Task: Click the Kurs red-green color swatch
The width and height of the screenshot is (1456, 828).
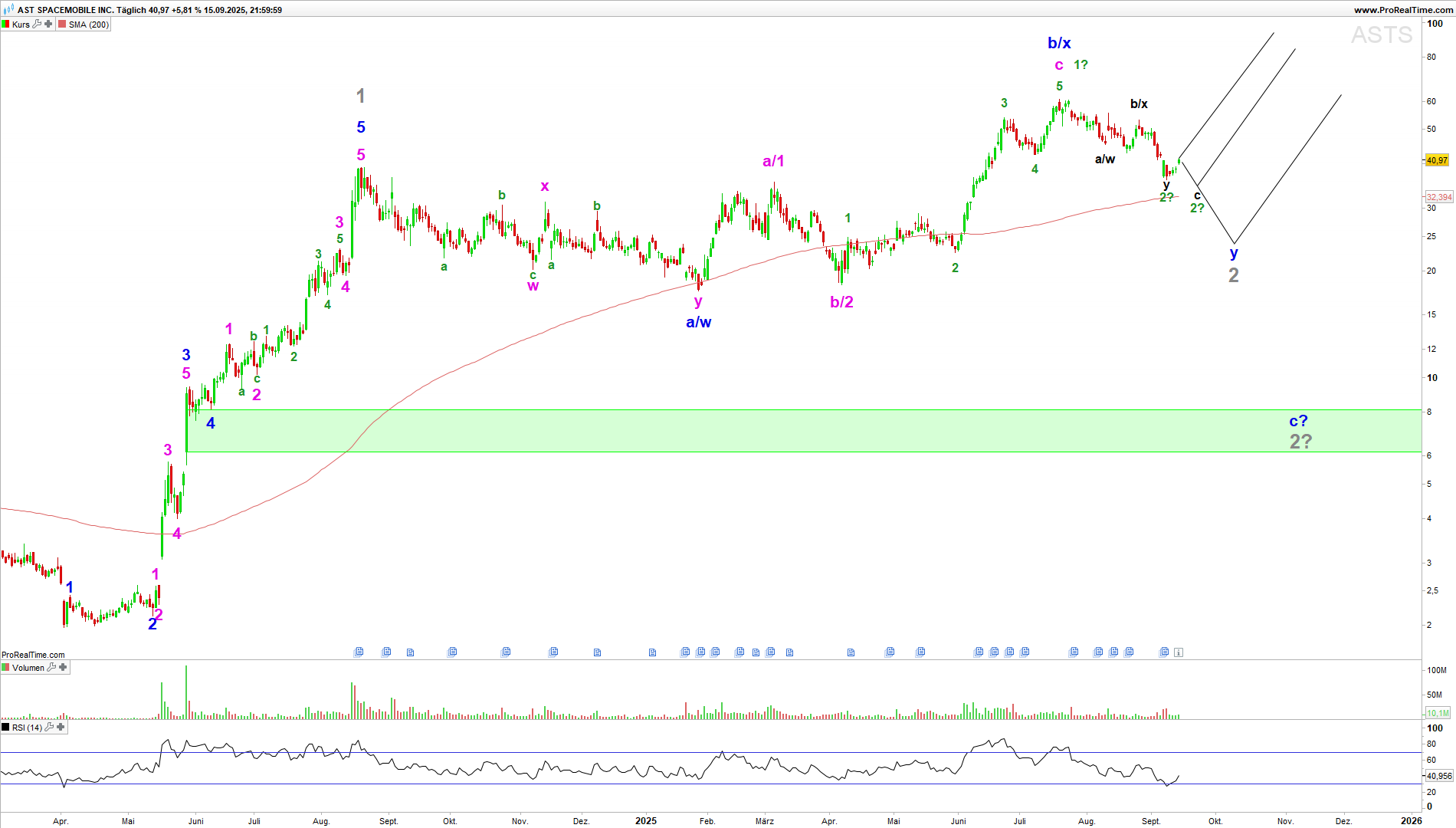Action: (x=6, y=25)
